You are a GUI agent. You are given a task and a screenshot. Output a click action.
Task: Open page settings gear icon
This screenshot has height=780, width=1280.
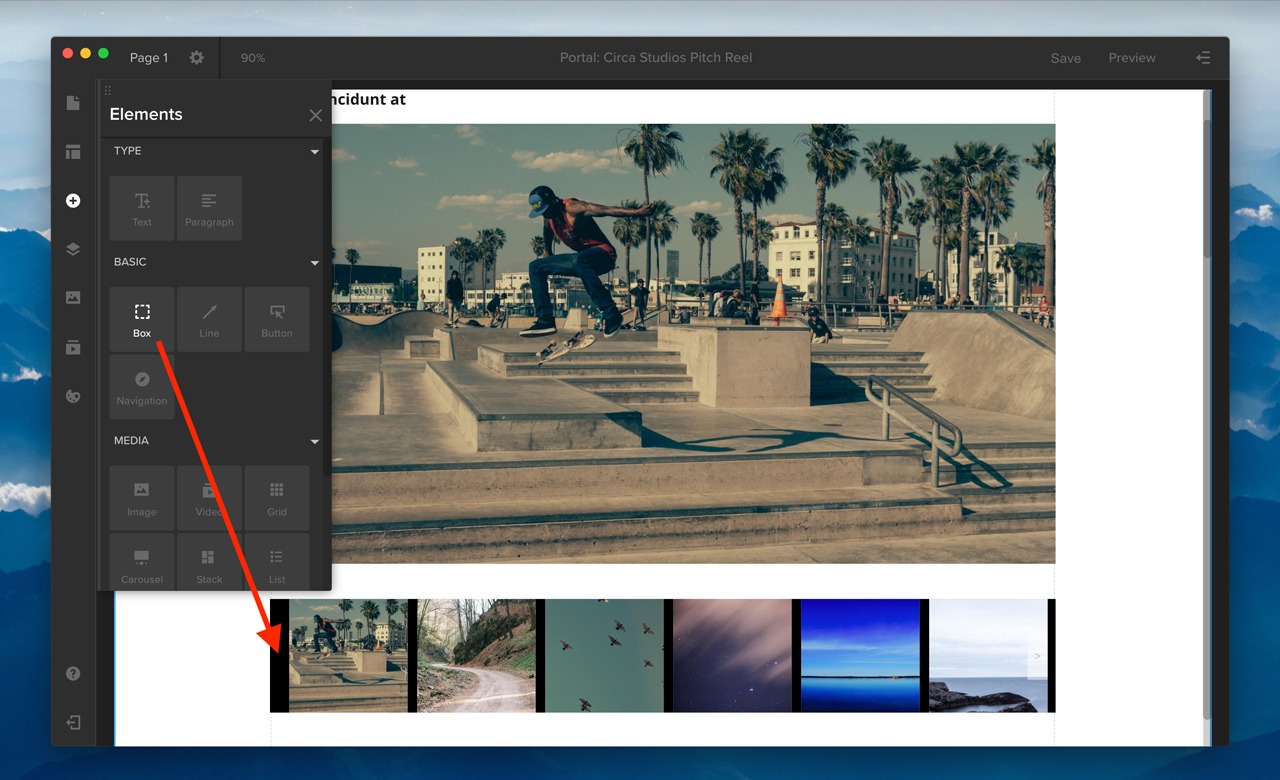(197, 58)
